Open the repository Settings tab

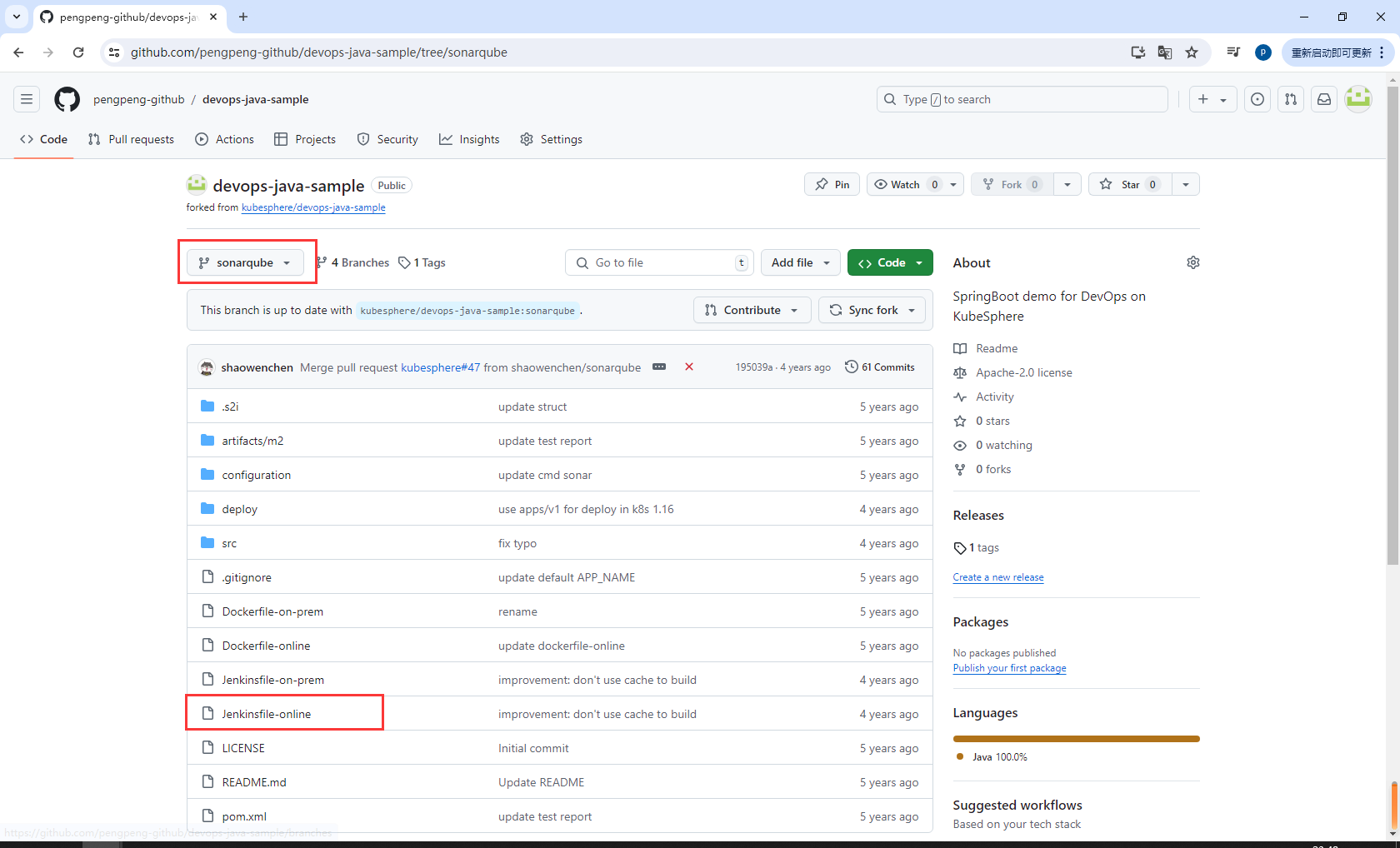pyautogui.click(x=551, y=139)
